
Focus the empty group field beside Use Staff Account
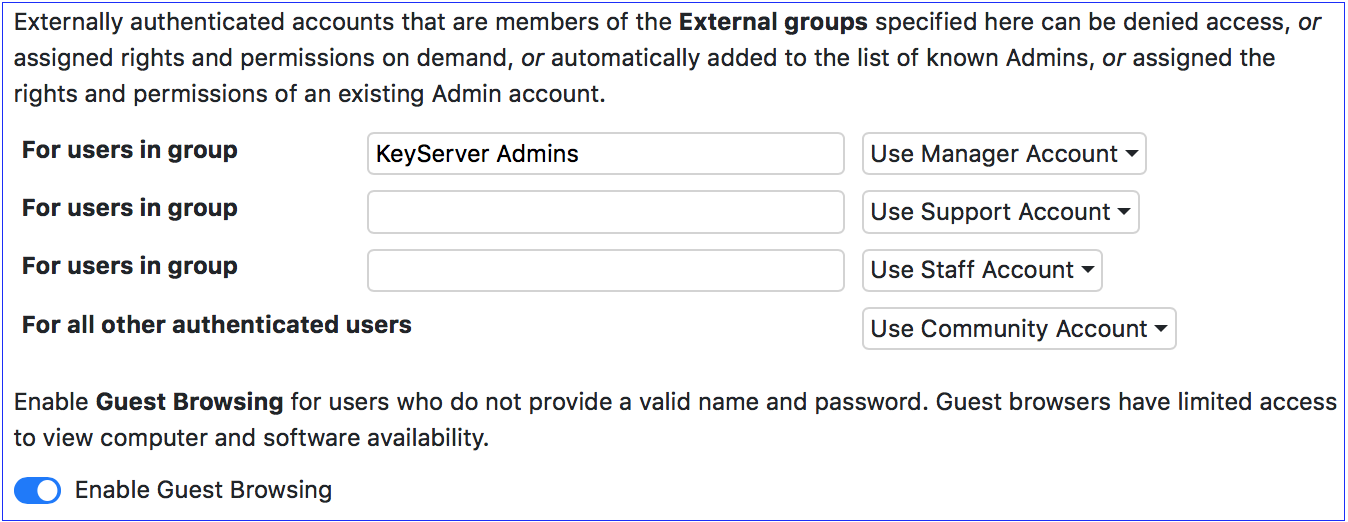pyautogui.click(x=606, y=270)
